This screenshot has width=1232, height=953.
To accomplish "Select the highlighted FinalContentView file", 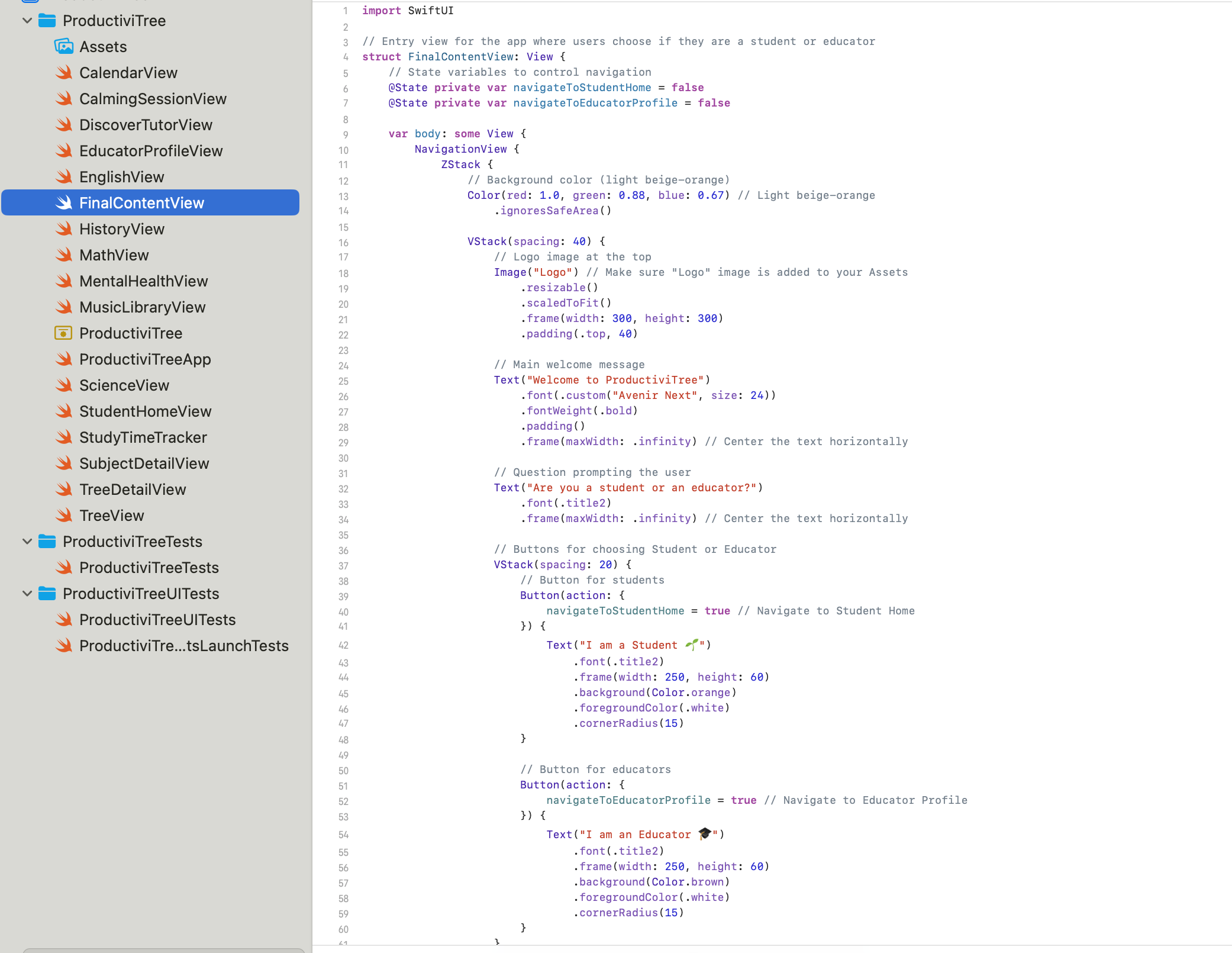I will coord(141,203).
